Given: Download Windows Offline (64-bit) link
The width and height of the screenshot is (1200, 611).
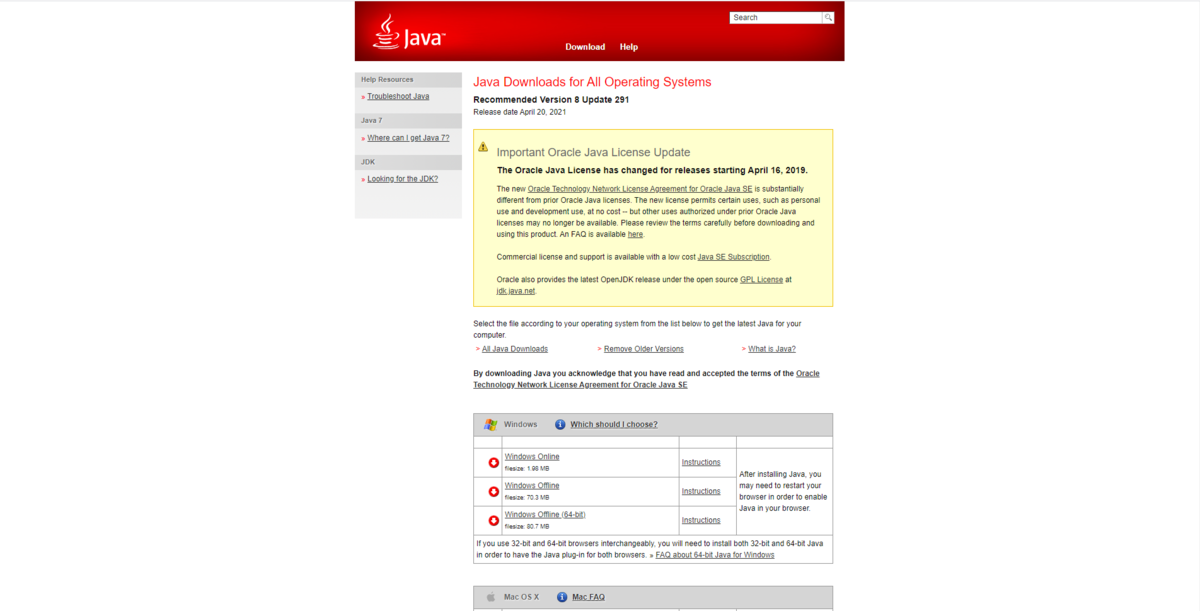Looking at the screenshot, I should click(545, 515).
